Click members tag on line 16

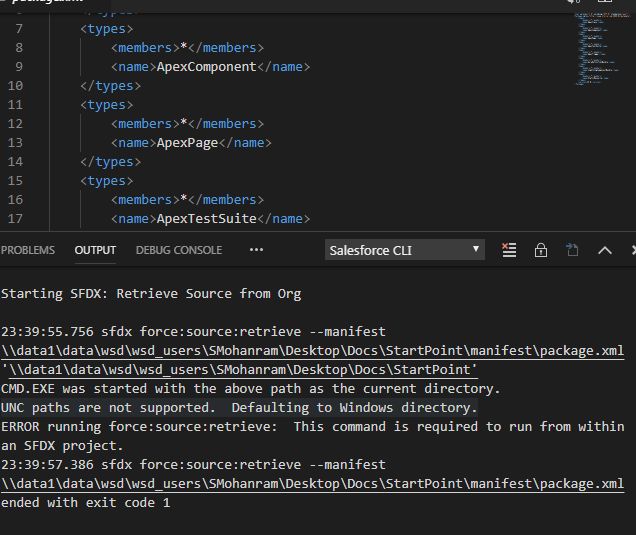pyautogui.click(x=187, y=200)
